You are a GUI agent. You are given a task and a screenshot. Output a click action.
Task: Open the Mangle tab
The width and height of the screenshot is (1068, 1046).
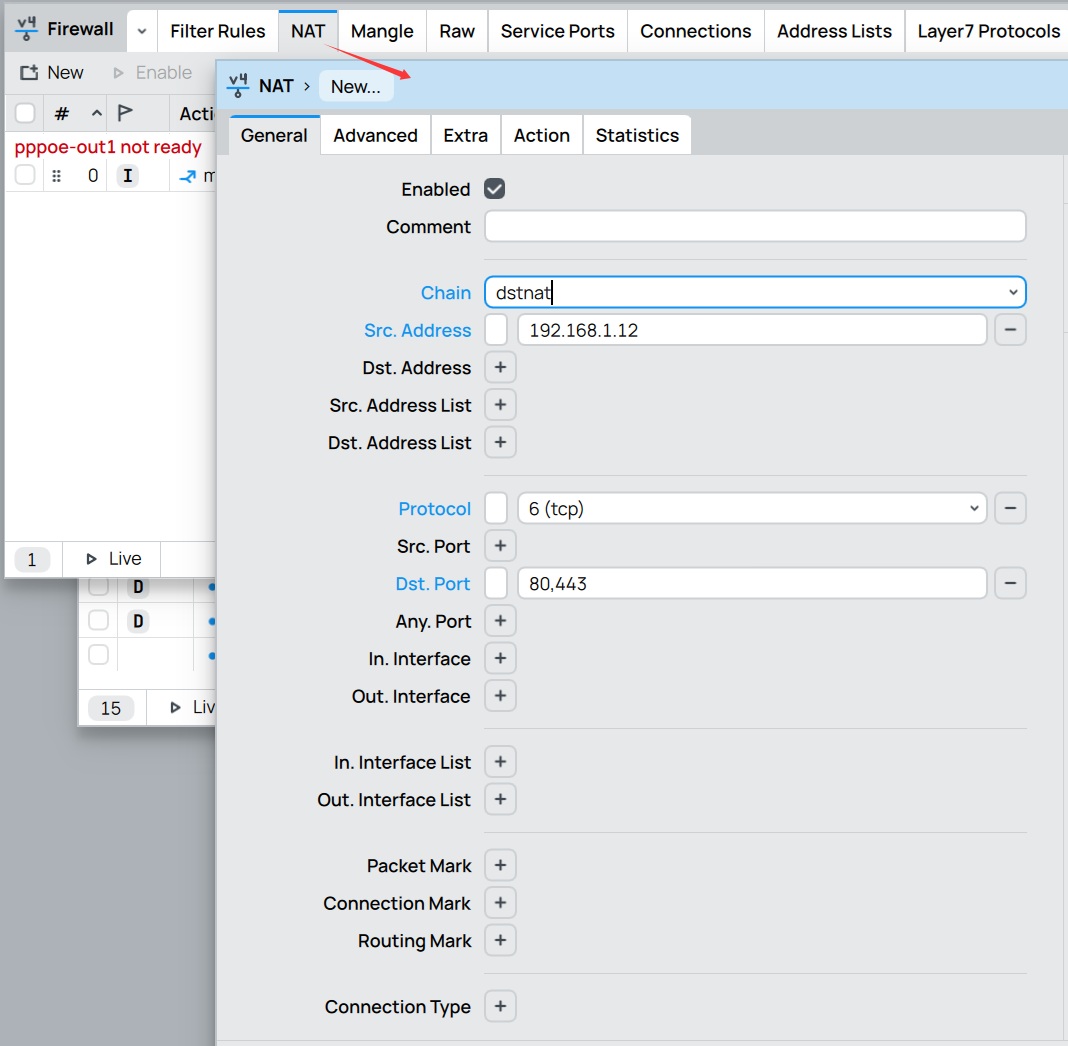pos(382,31)
